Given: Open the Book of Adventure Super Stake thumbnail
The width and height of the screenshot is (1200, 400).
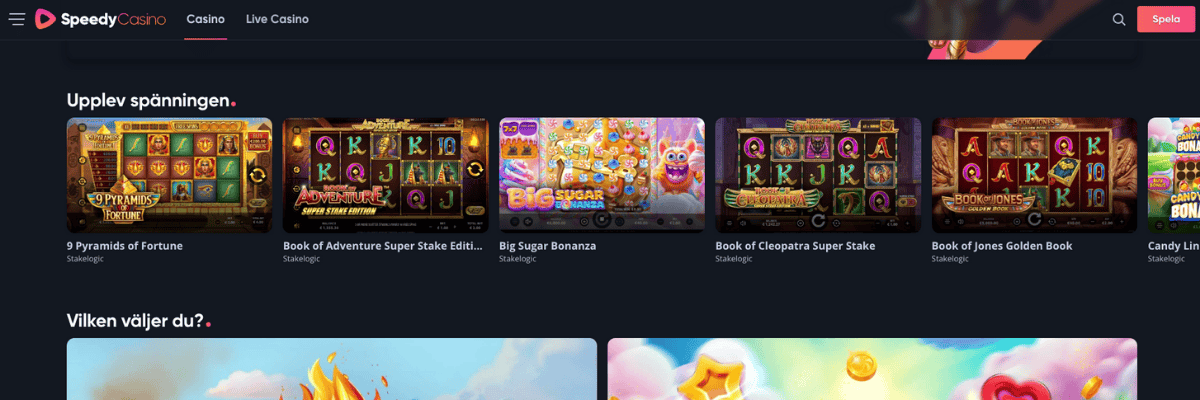Looking at the screenshot, I should pyautogui.click(x=386, y=175).
